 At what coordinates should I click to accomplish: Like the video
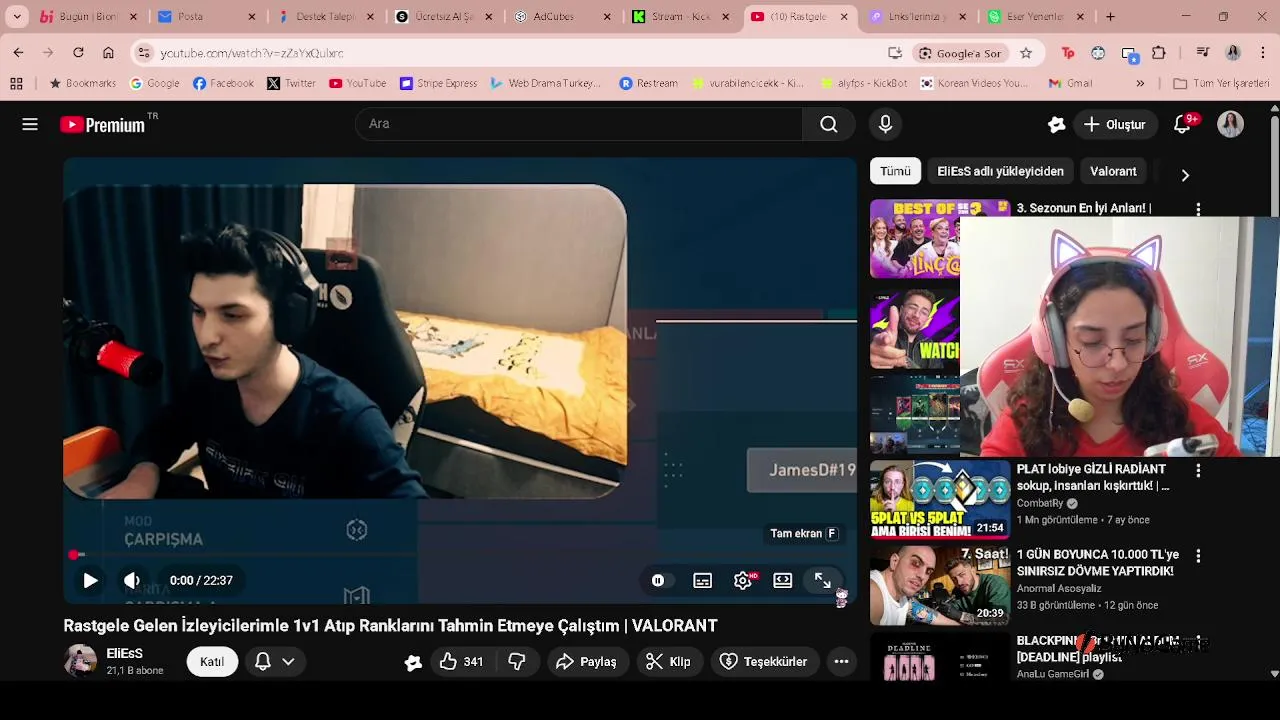(461, 661)
